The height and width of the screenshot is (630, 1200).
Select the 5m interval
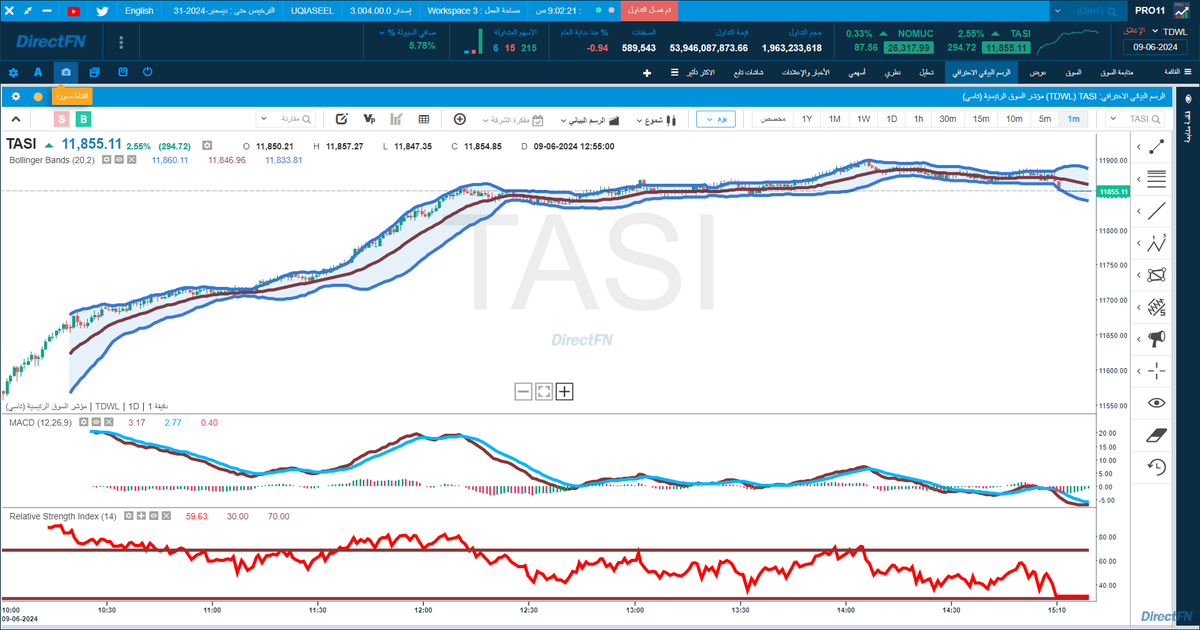tap(1045, 119)
